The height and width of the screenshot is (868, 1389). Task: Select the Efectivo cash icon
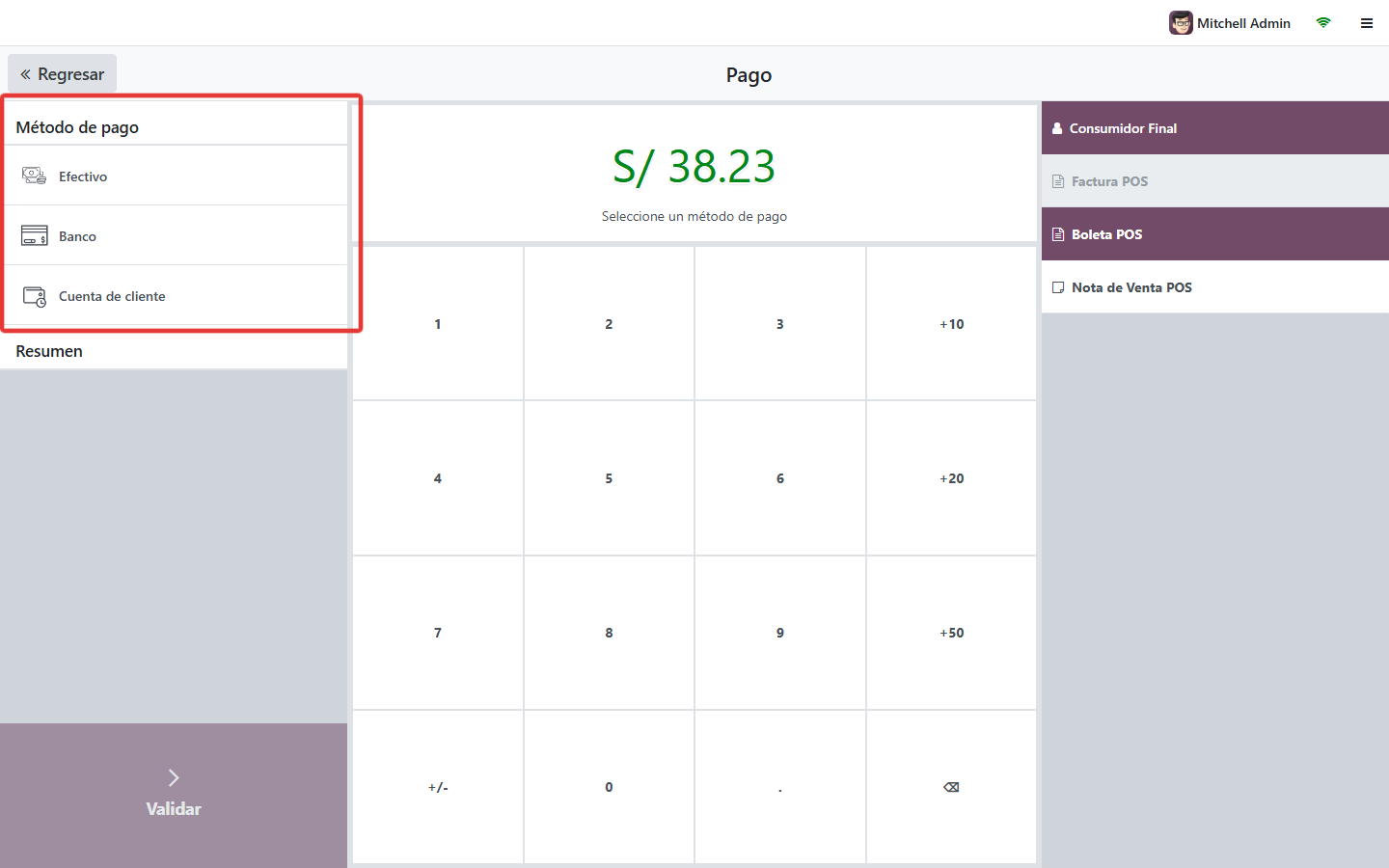point(34,176)
